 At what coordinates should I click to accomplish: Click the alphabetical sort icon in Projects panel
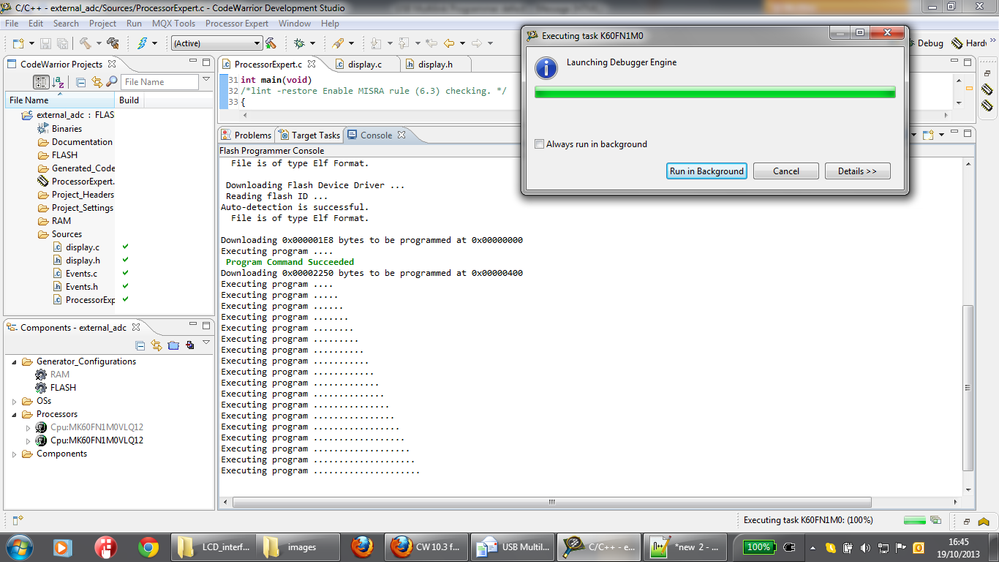[x=58, y=82]
